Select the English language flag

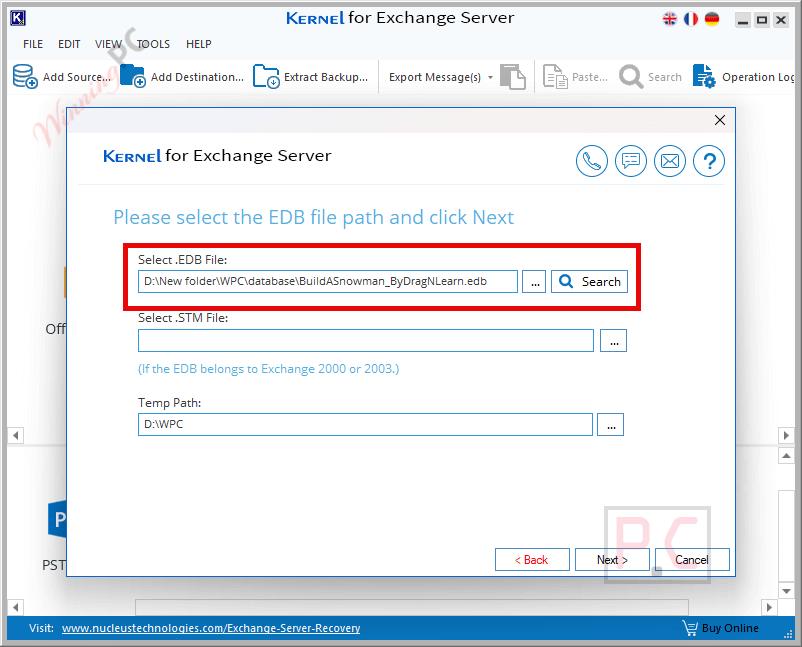(x=670, y=19)
